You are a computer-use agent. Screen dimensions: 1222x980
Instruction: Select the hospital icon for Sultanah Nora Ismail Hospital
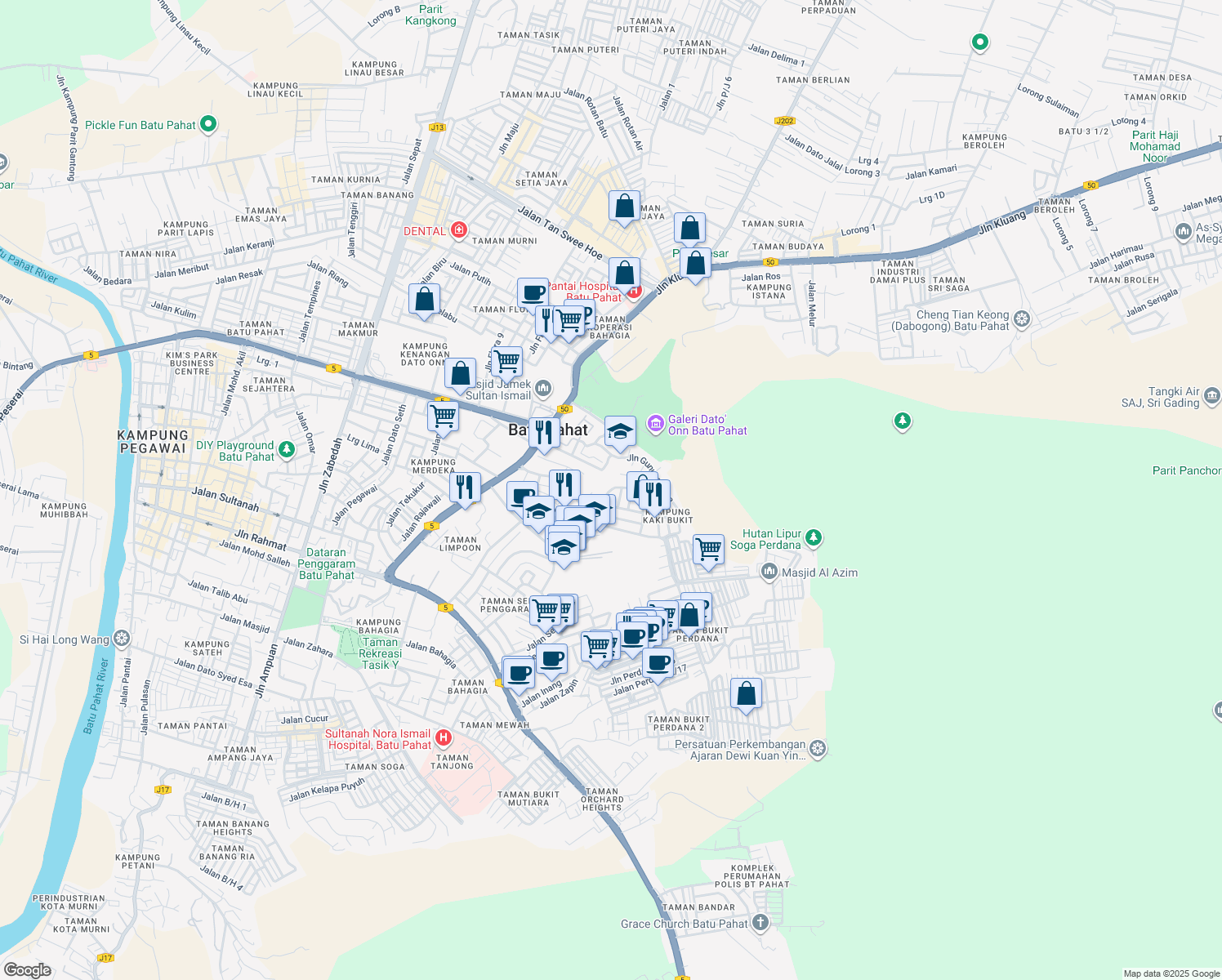coord(444,737)
